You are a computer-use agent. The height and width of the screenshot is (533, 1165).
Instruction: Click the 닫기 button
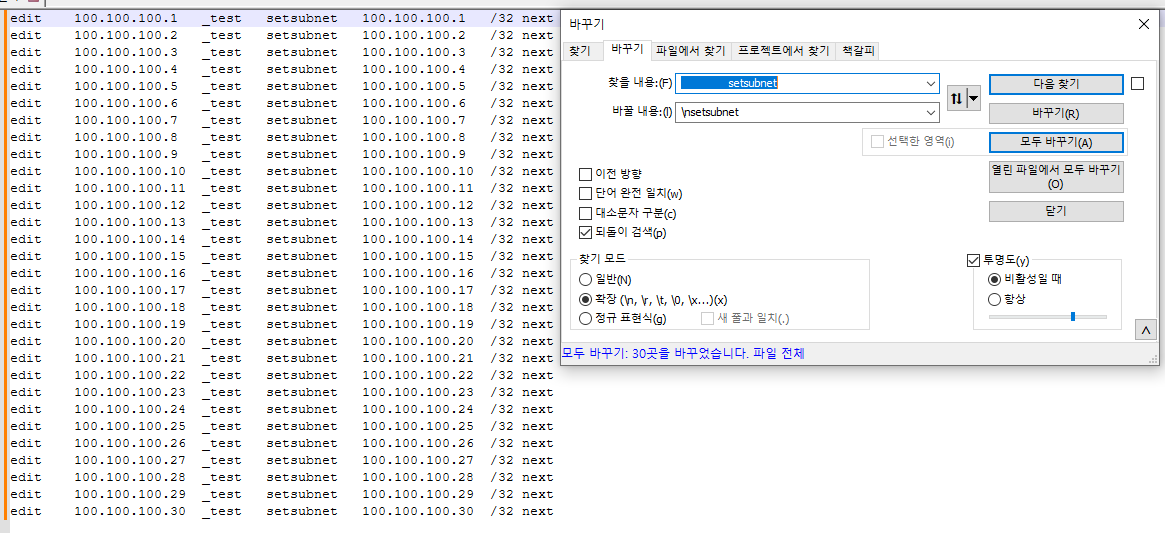(x=1056, y=211)
